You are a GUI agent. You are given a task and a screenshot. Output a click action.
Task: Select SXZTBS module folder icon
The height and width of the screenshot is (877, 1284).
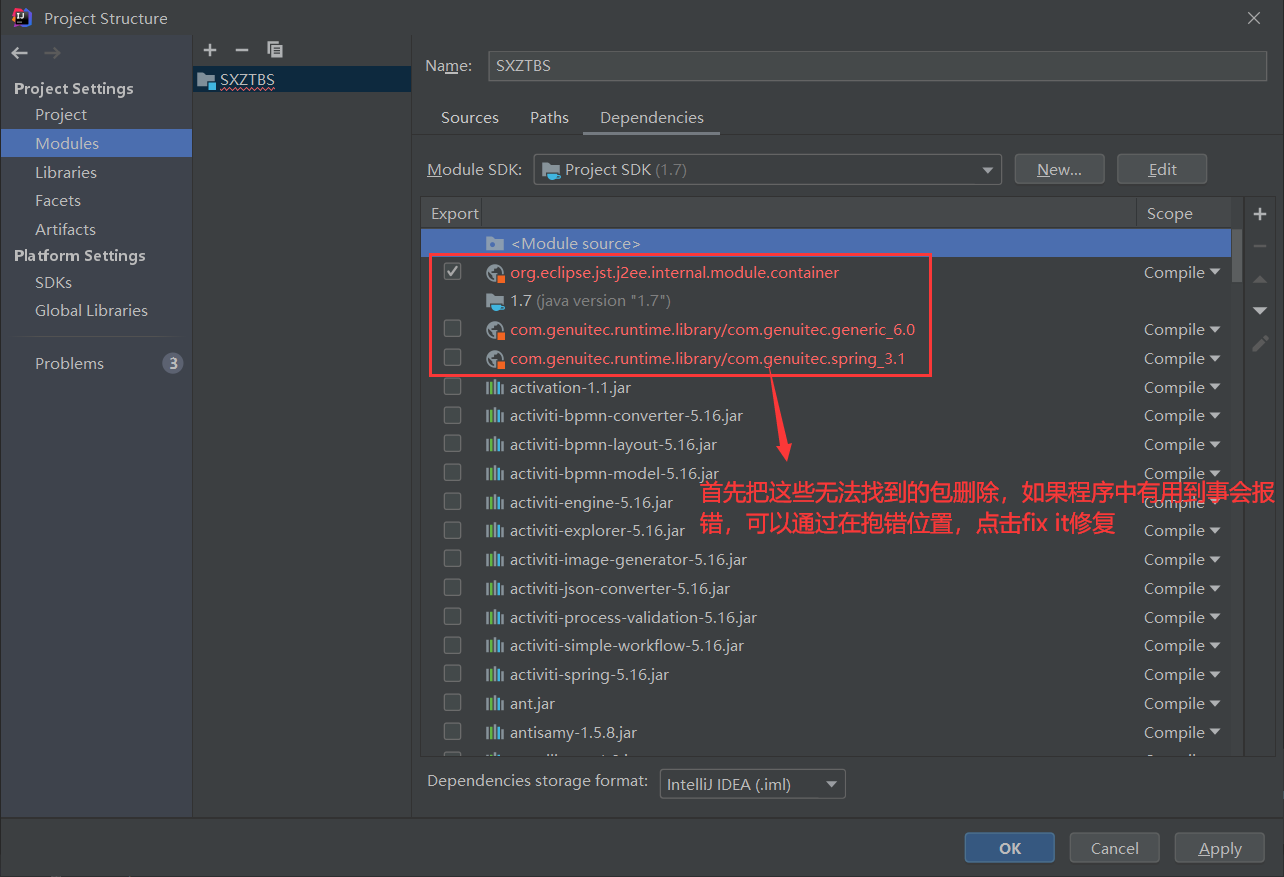206,80
